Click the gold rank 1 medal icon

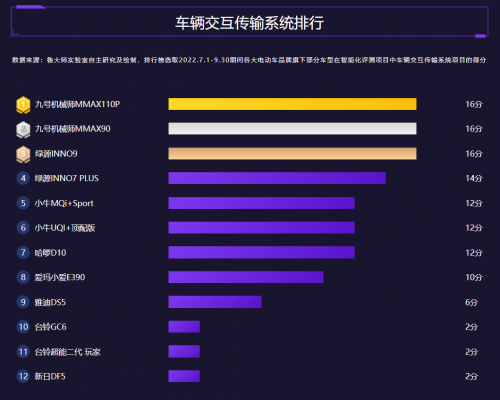pos(23,105)
